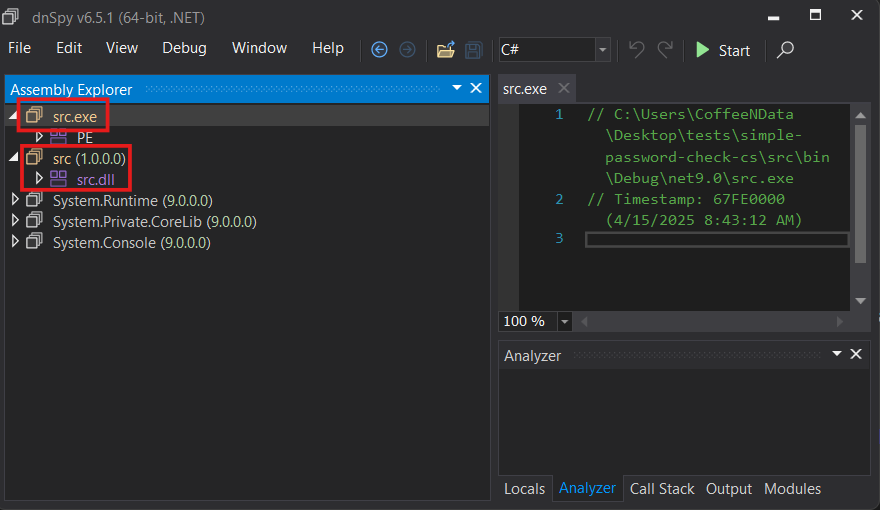Switch to the Output tab

pos(728,489)
